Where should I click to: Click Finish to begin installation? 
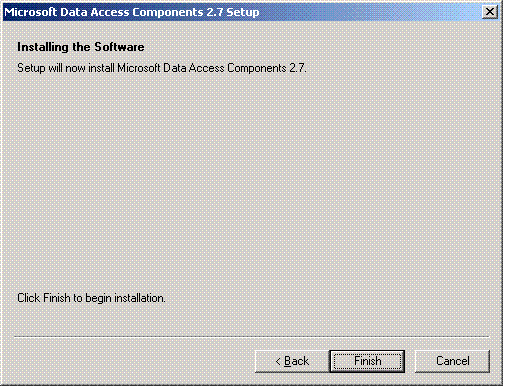367,361
